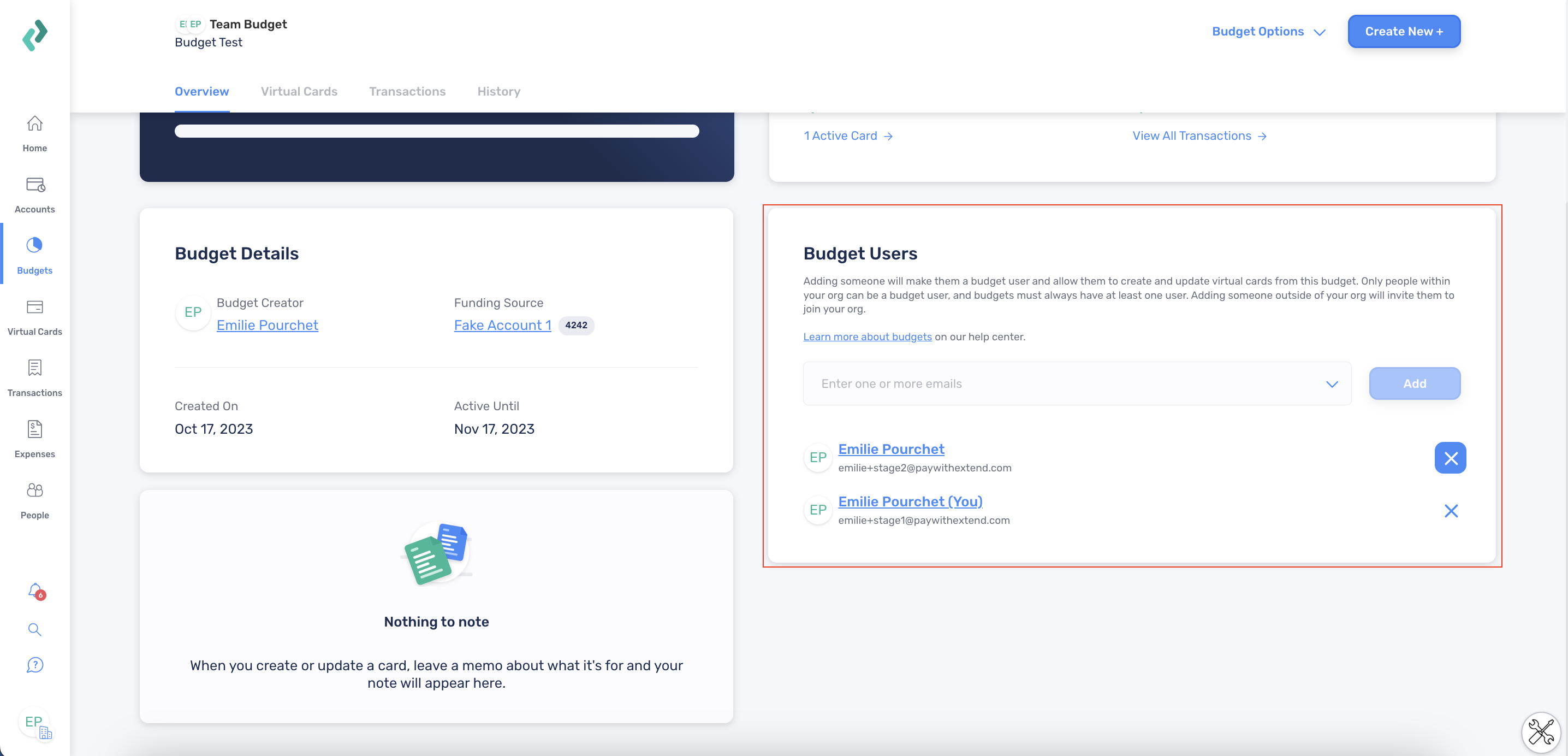Click the Nov 17, 2023 active until date
The width and height of the screenshot is (1568, 756).
tap(494, 429)
